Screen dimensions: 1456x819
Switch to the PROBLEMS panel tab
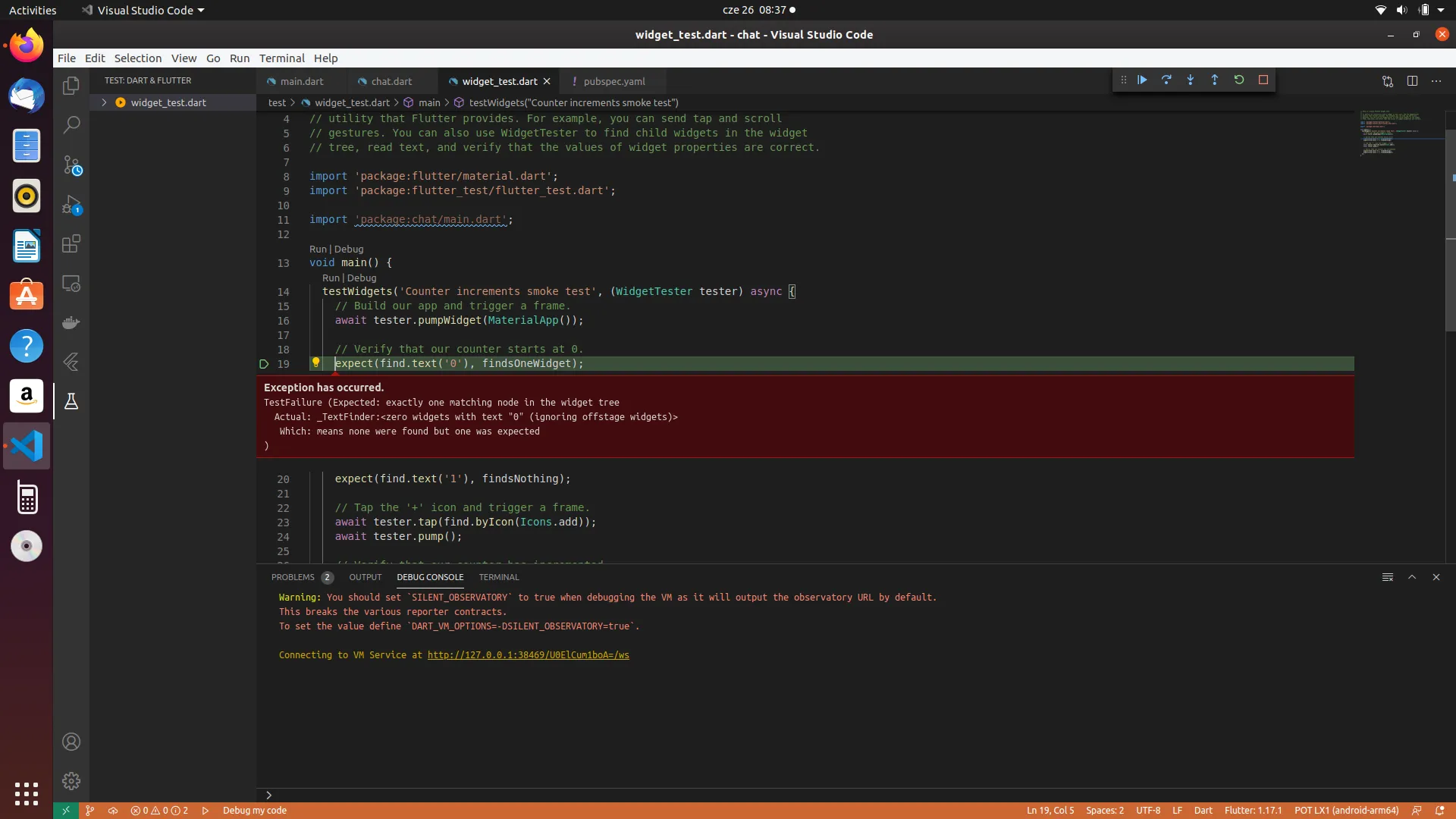(293, 577)
